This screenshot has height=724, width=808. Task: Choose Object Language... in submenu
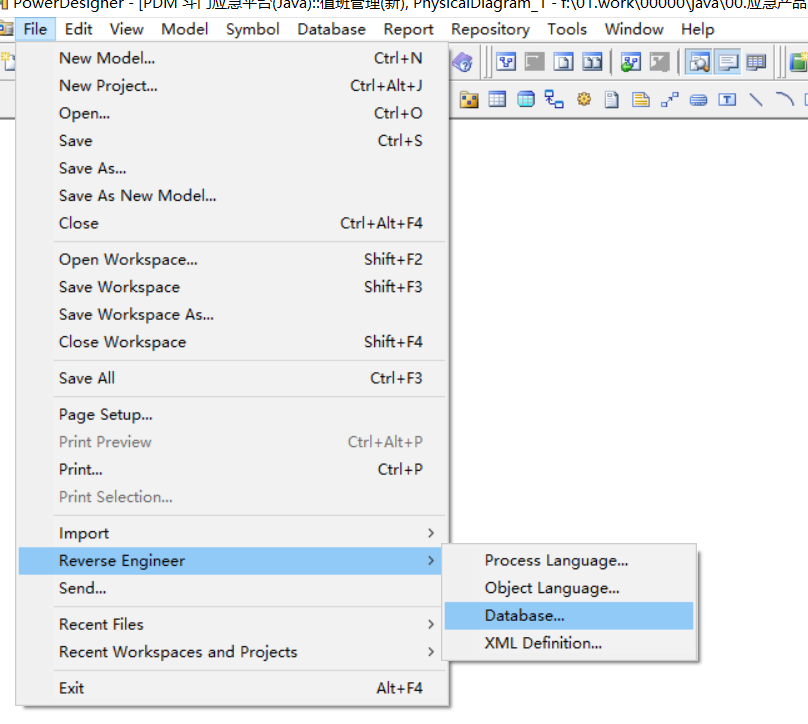point(569,588)
